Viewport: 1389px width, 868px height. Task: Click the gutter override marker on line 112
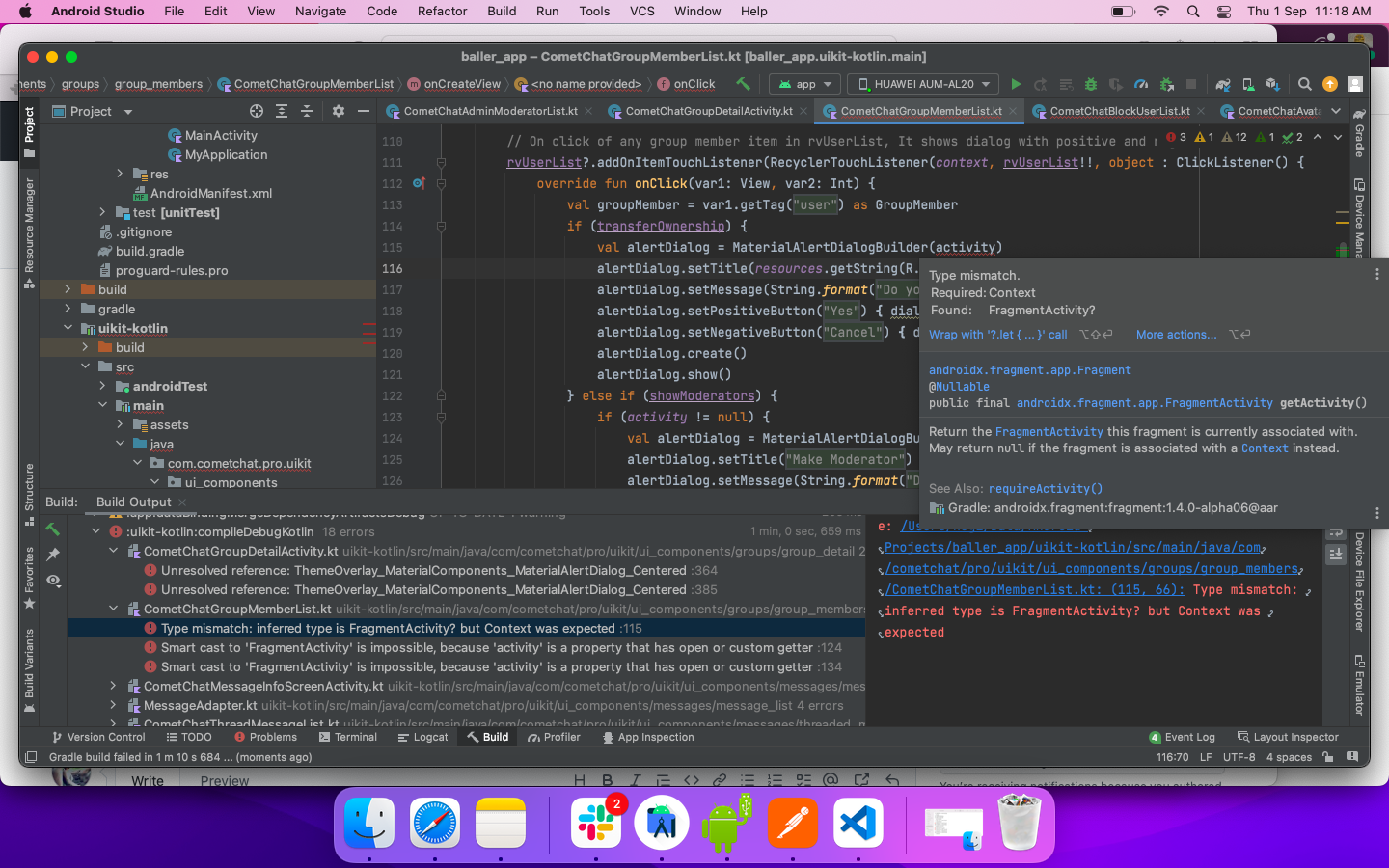coord(419,183)
